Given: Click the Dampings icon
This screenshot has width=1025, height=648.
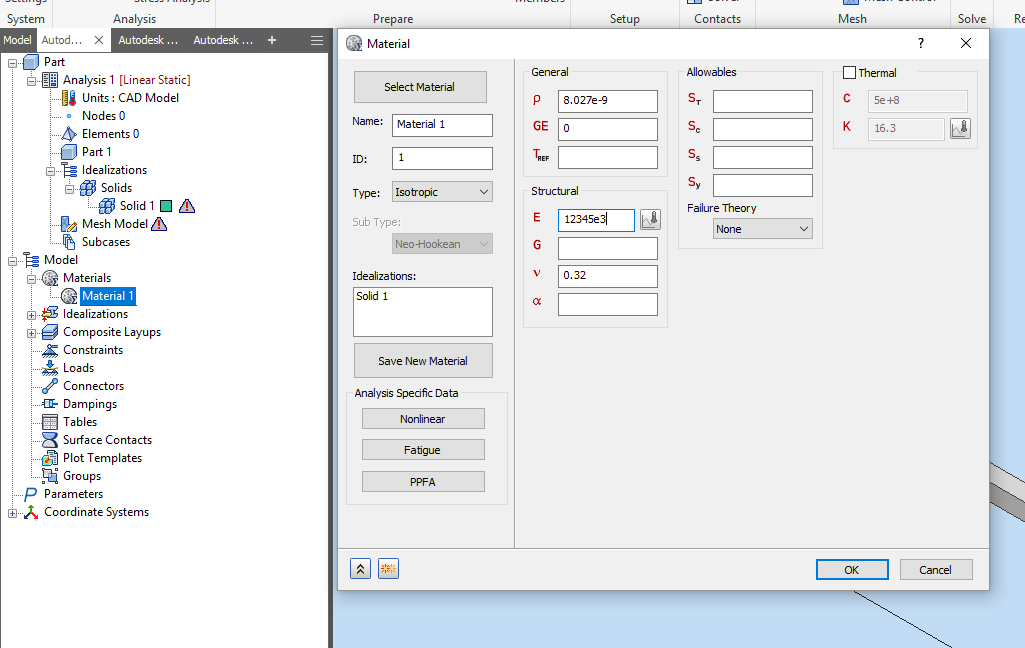Looking at the screenshot, I should coord(50,404).
